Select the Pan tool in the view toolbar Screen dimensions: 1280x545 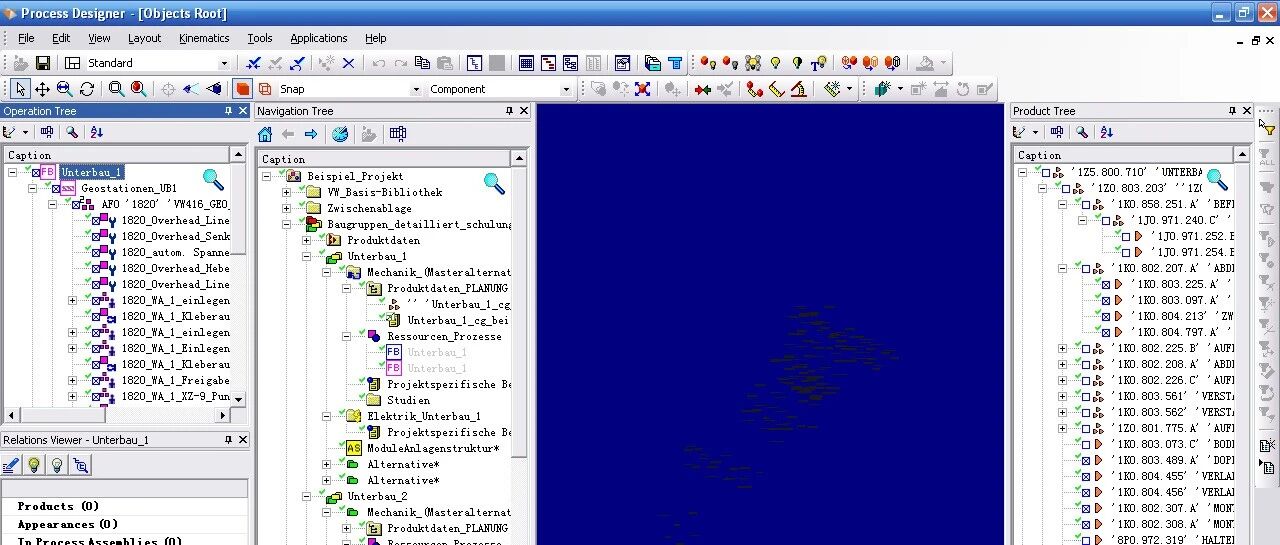(x=42, y=89)
